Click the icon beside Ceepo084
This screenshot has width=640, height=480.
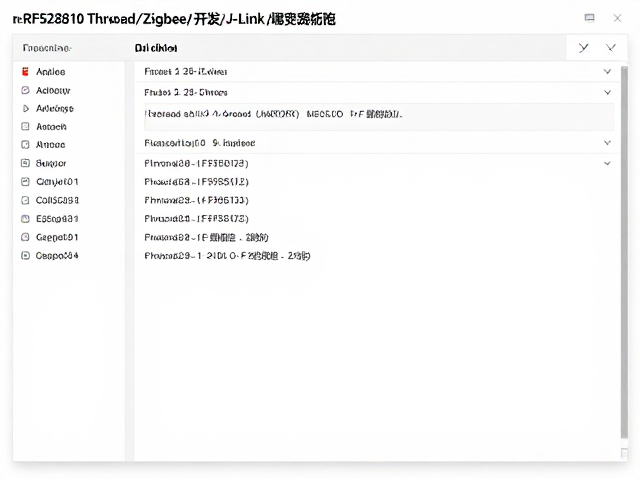25,256
